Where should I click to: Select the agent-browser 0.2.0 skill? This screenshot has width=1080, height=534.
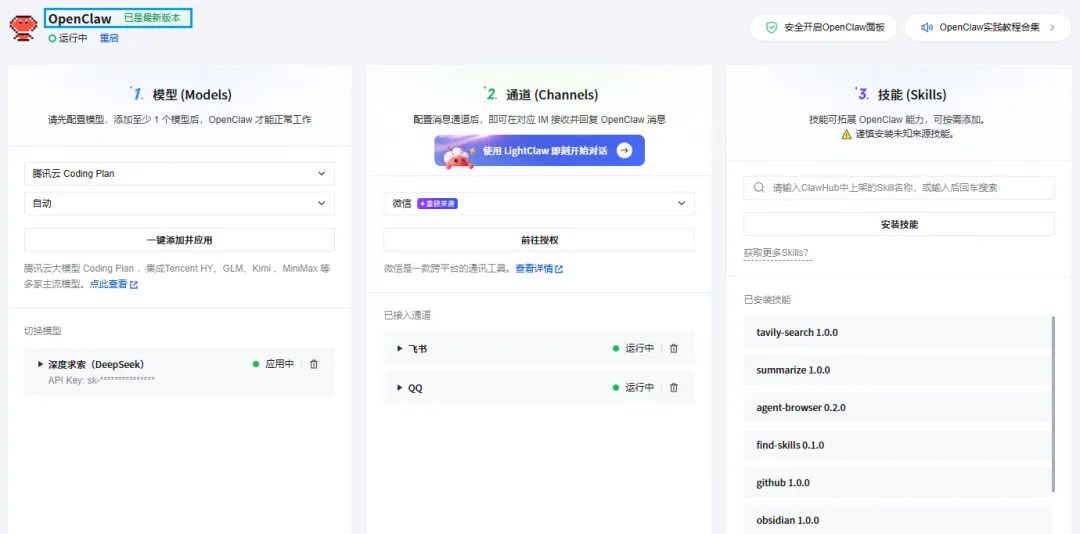897,407
